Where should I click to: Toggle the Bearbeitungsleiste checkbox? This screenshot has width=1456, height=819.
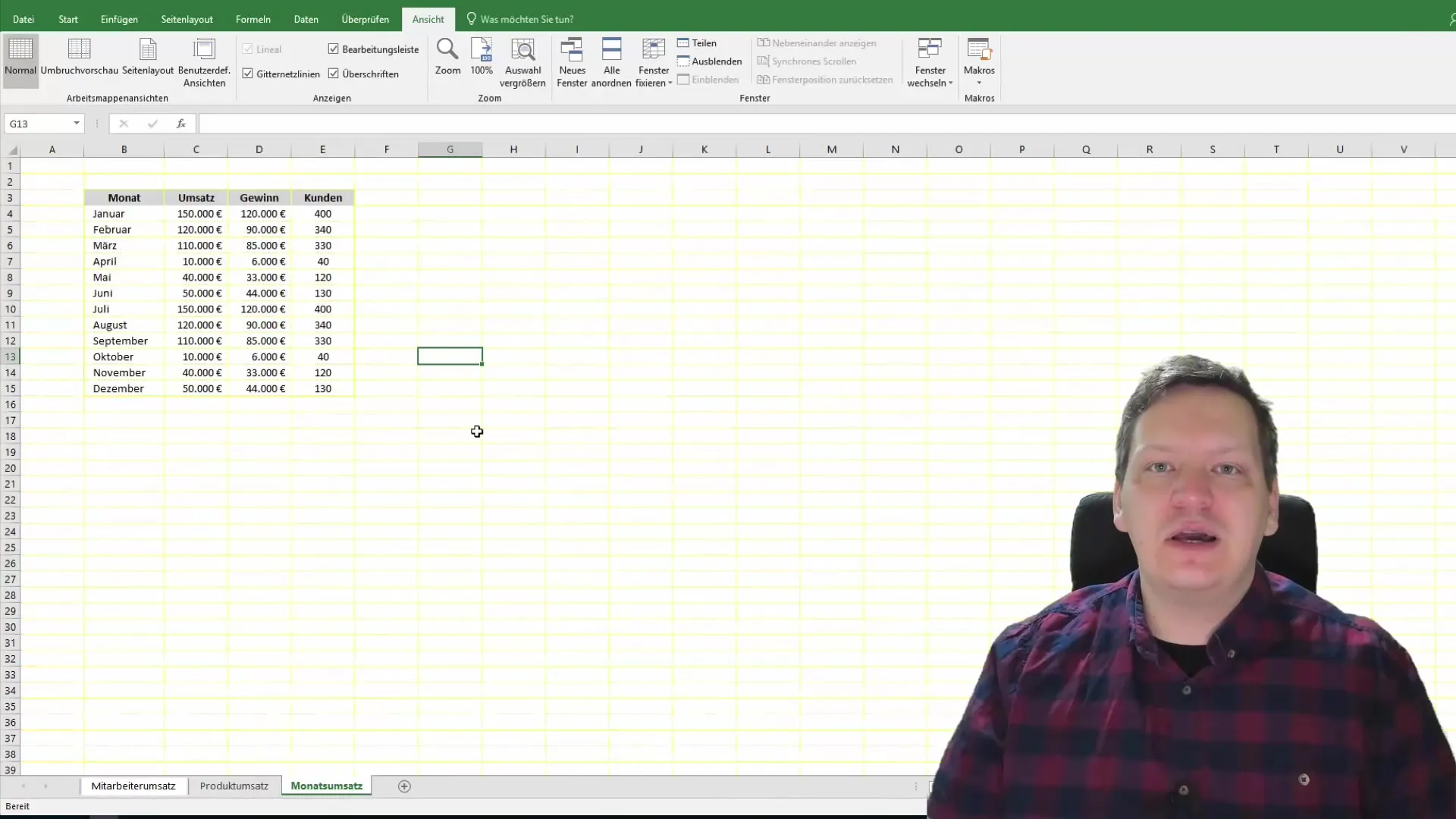[x=334, y=49]
